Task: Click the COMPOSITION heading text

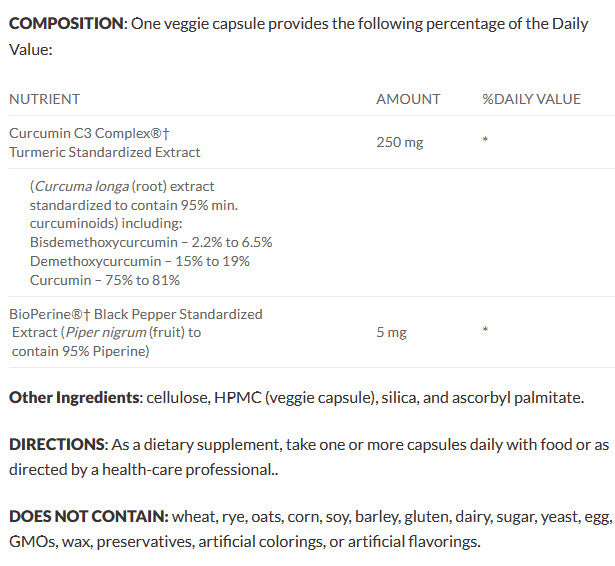Action: (67, 23)
